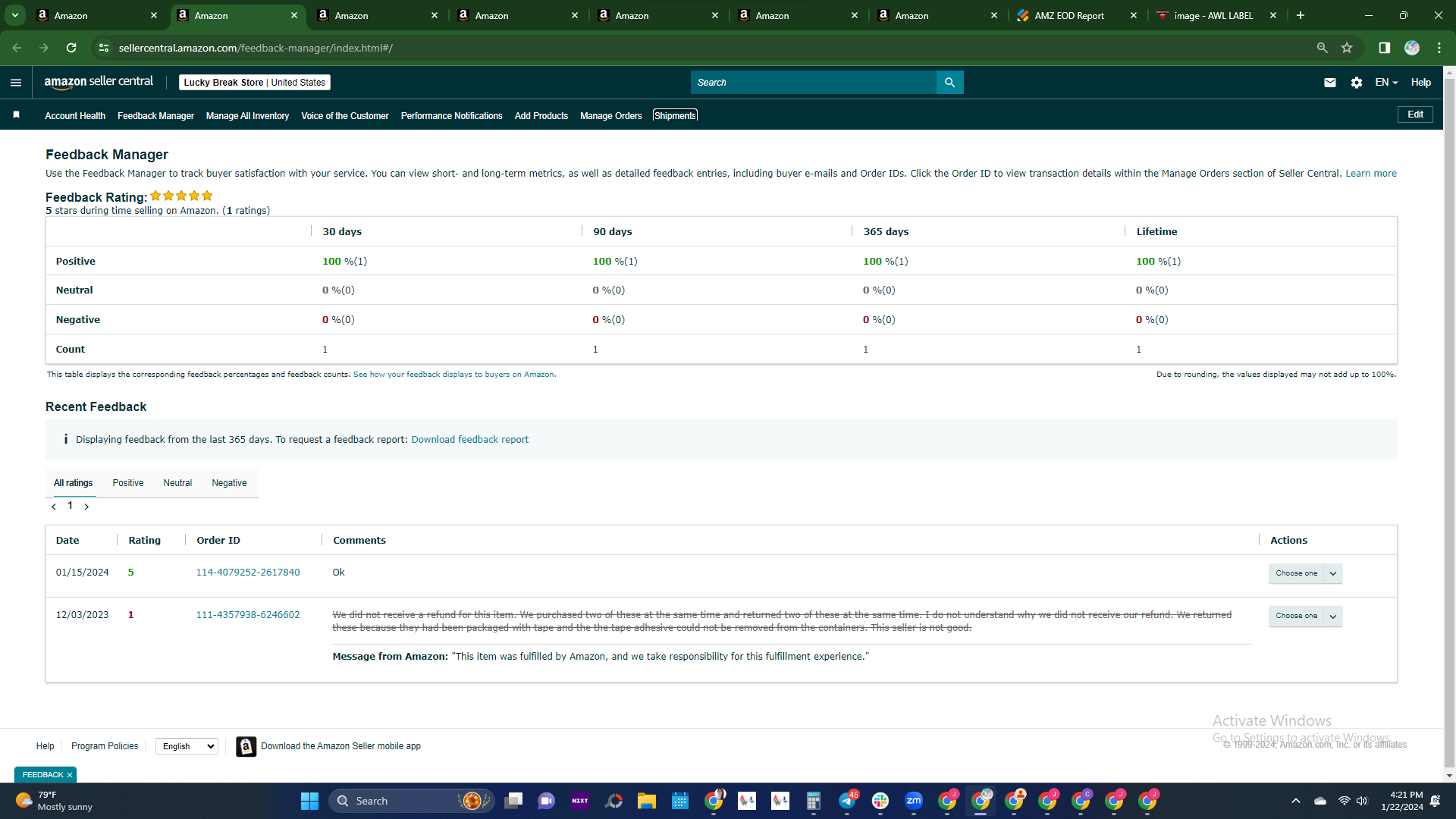This screenshot has width=1456, height=819.
Task: Open Voice of the Customer
Action: 345,116
